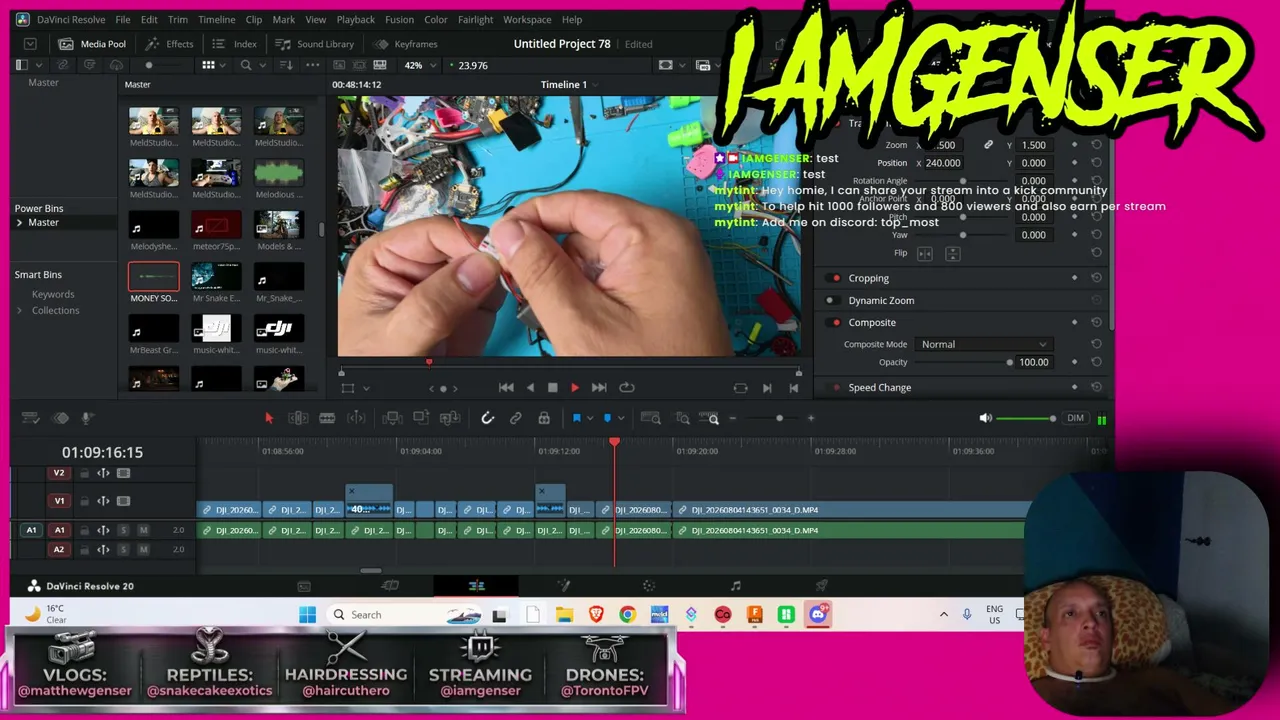Add a blue marker at the playhead
This screenshot has height=720, width=1280.
607,418
